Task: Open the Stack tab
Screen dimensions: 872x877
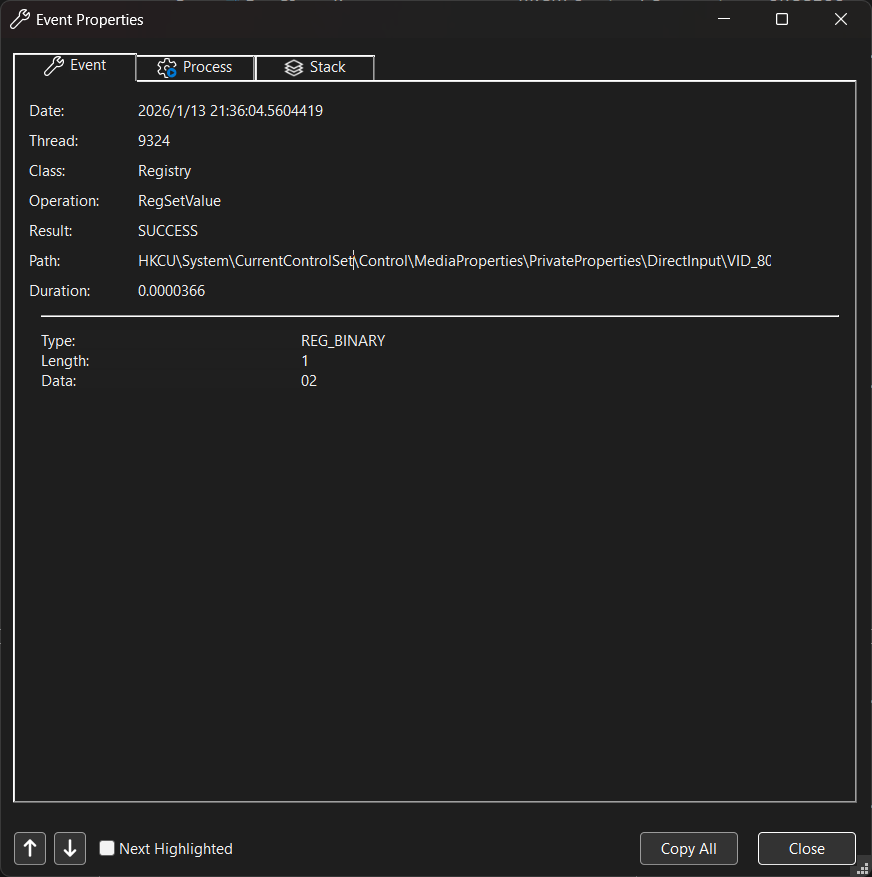Action: (315, 67)
